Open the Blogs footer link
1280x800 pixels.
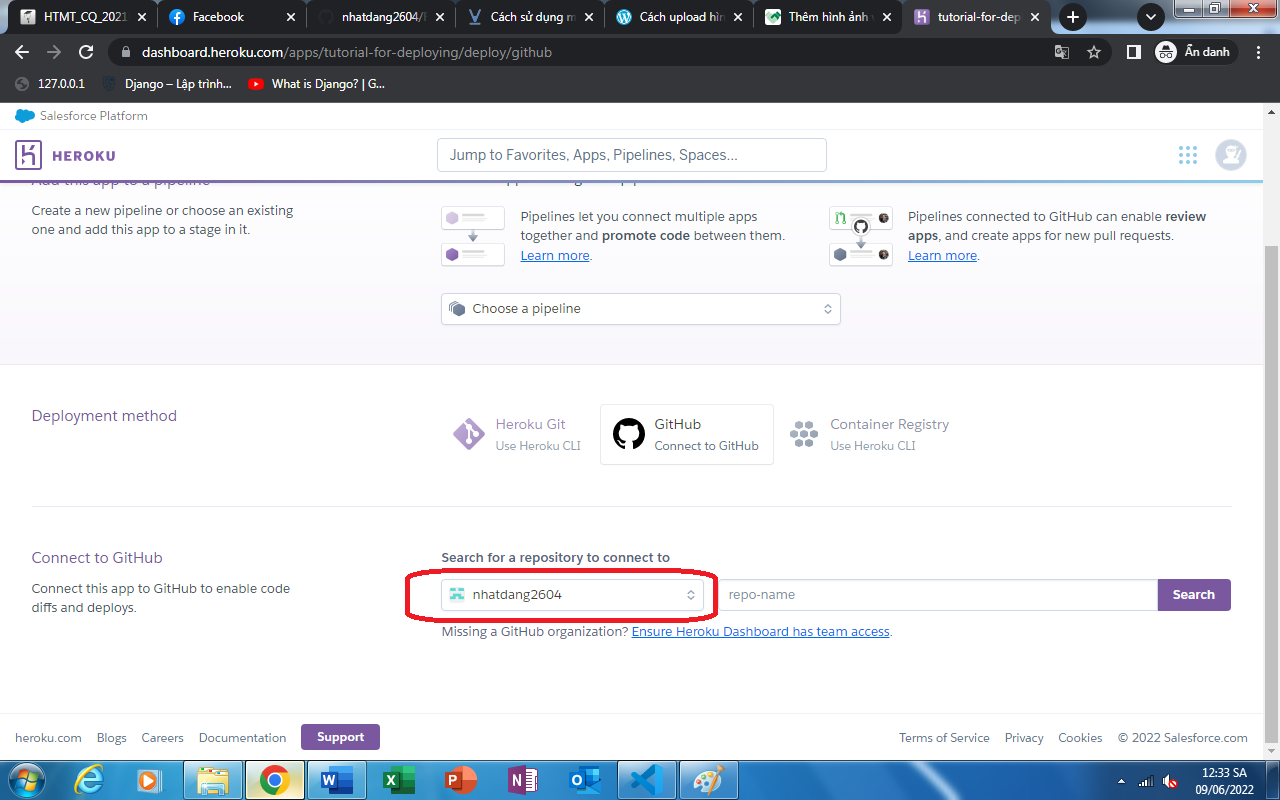point(112,738)
